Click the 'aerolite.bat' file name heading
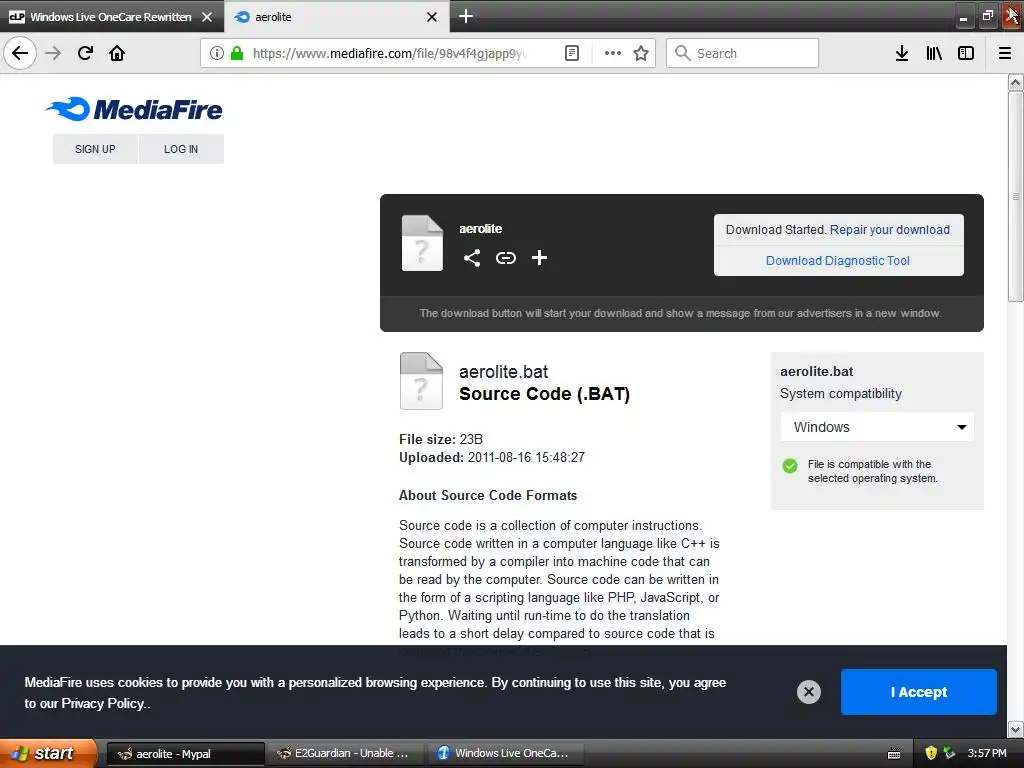 point(504,372)
